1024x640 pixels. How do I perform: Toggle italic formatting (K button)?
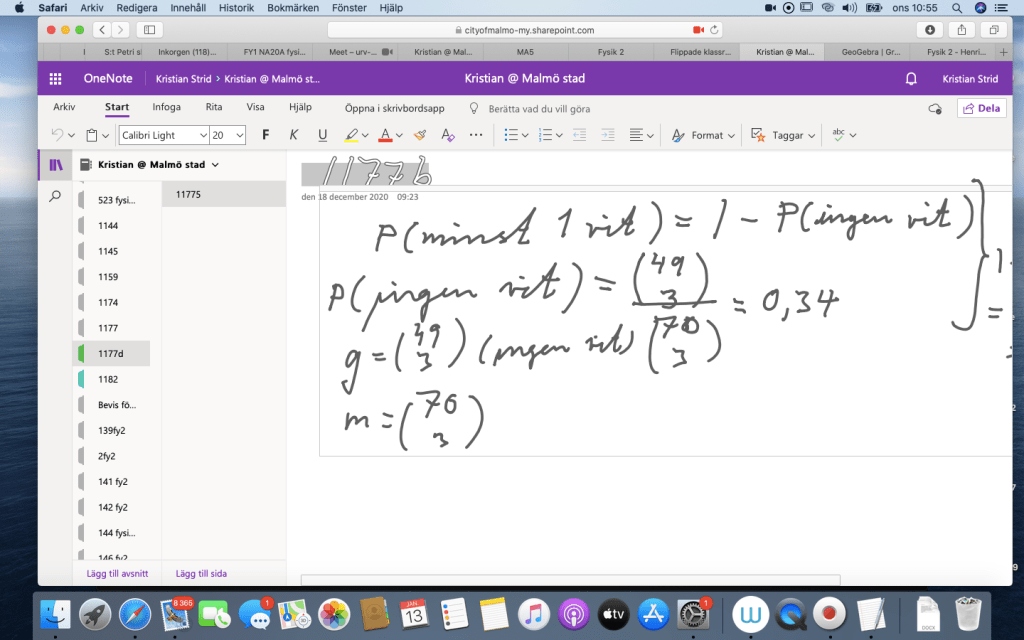coord(294,135)
